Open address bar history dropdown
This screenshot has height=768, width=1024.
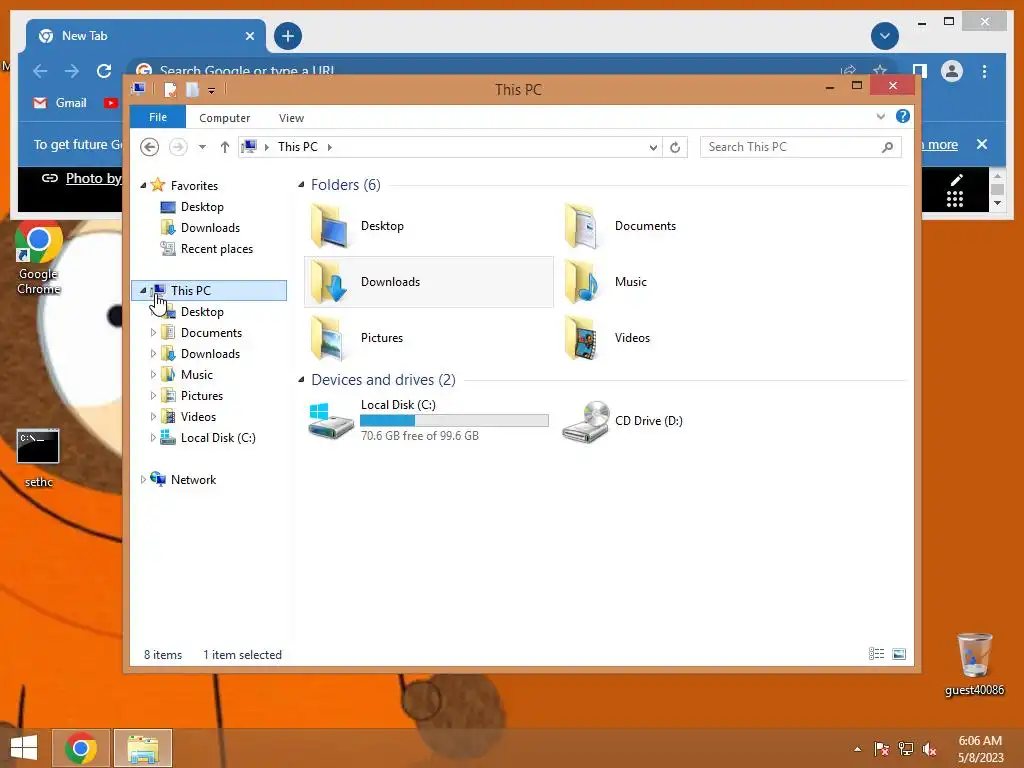pos(653,148)
